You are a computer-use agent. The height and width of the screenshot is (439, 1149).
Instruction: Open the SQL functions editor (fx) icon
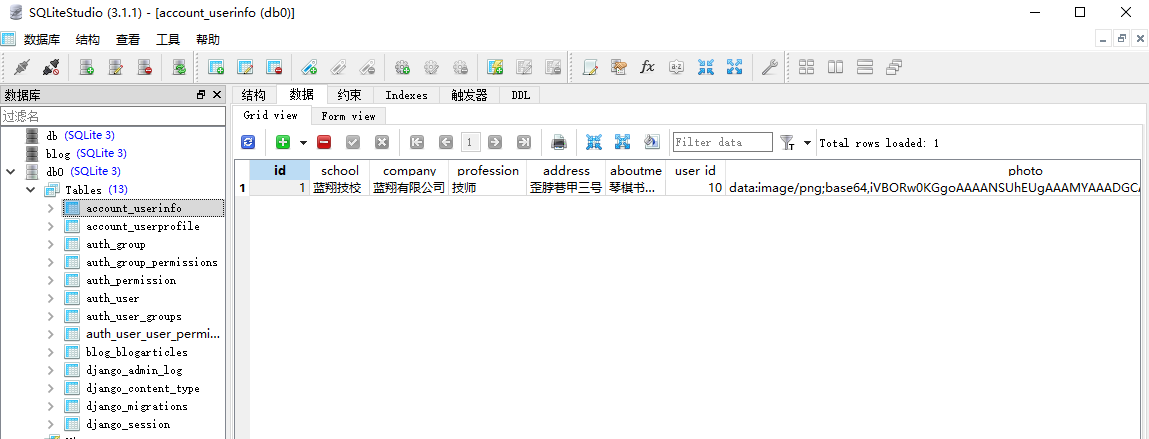[648, 67]
